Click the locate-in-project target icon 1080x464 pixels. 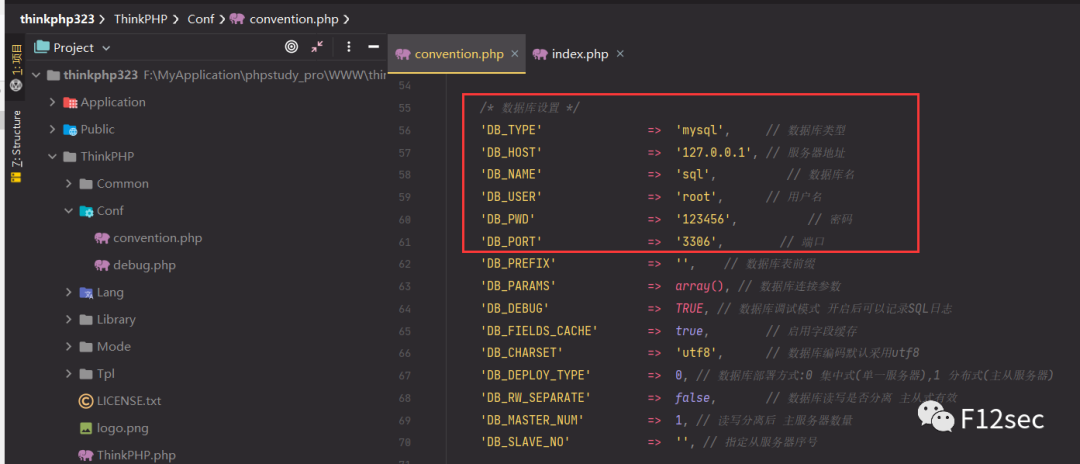292,47
